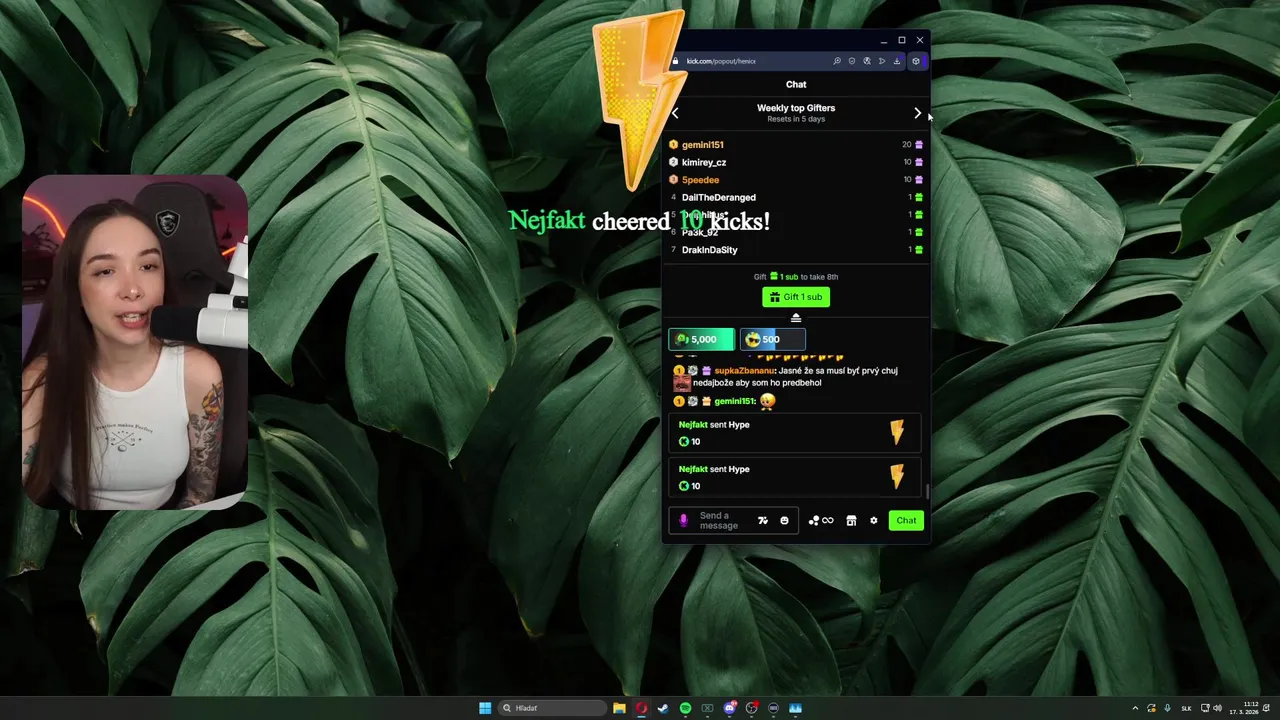Click the site lock icon beside kick.com
This screenshot has height=720, width=1280.
pos(676,61)
